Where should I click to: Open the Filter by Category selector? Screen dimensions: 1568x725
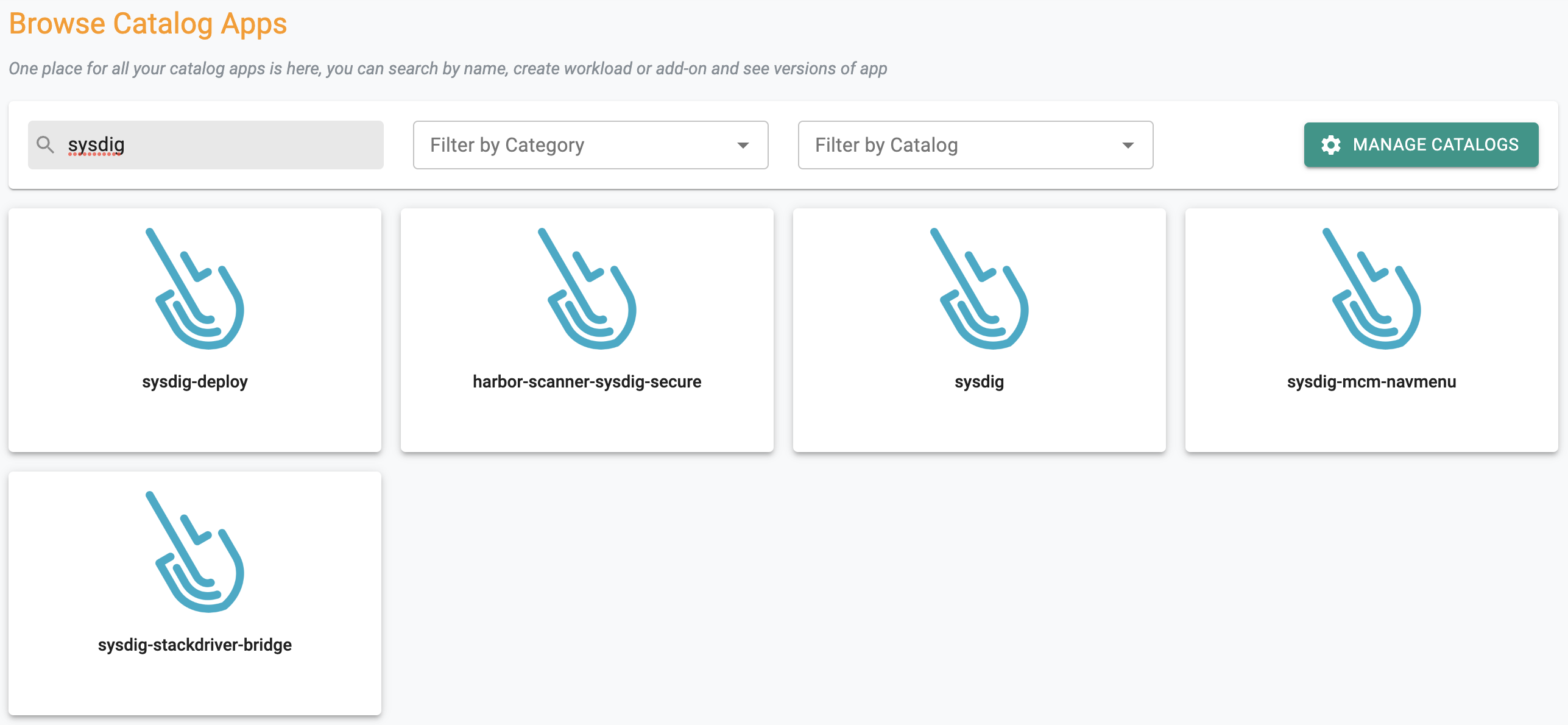591,144
